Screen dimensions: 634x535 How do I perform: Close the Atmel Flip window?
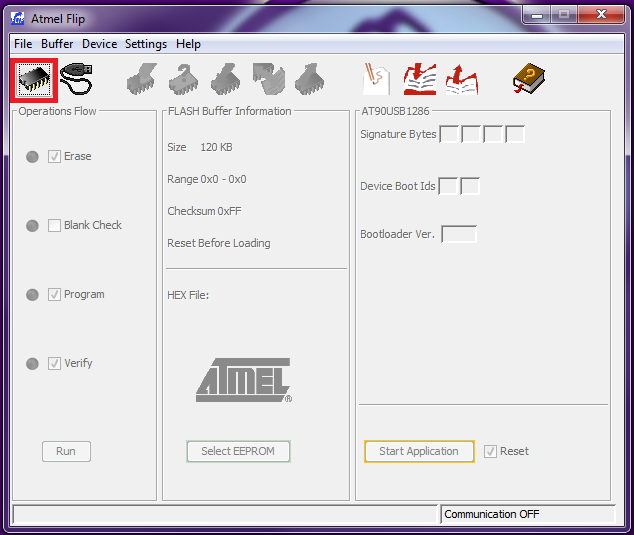(601, 15)
